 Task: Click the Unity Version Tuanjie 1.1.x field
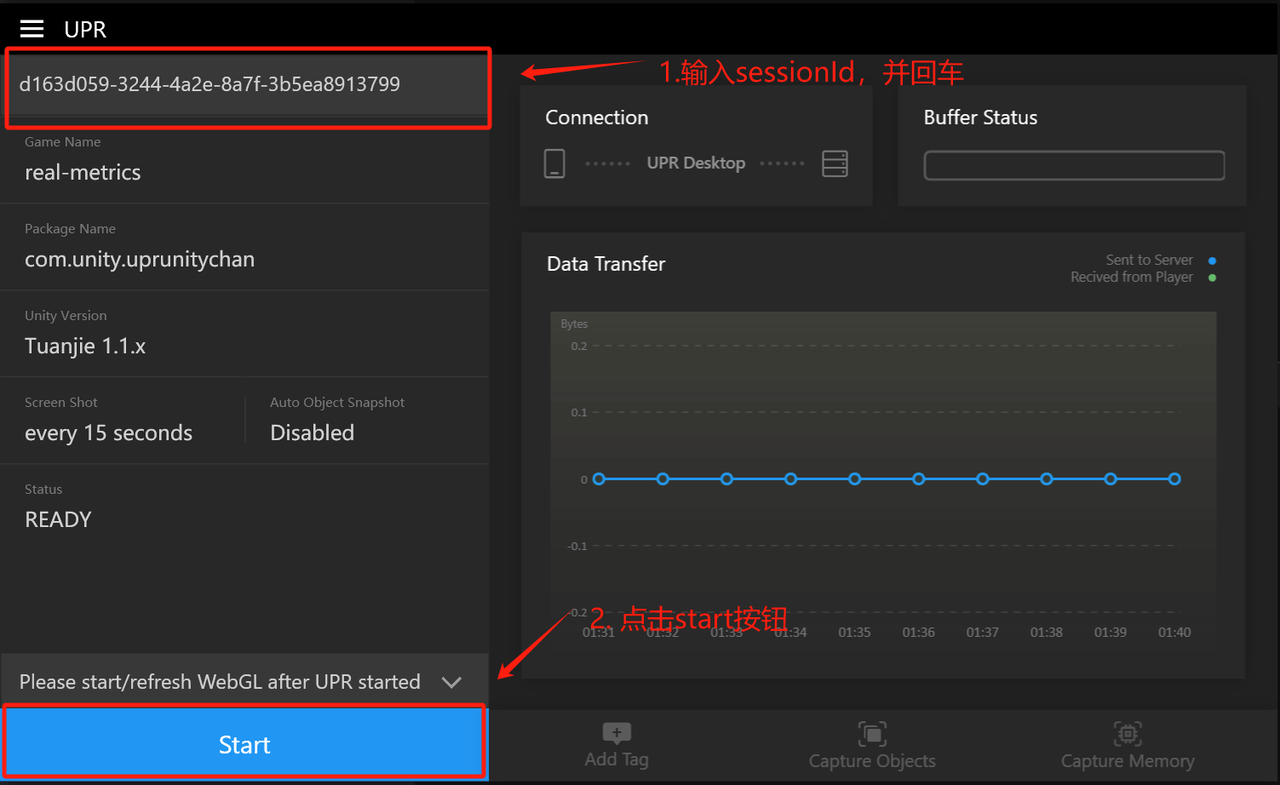(x=85, y=346)
